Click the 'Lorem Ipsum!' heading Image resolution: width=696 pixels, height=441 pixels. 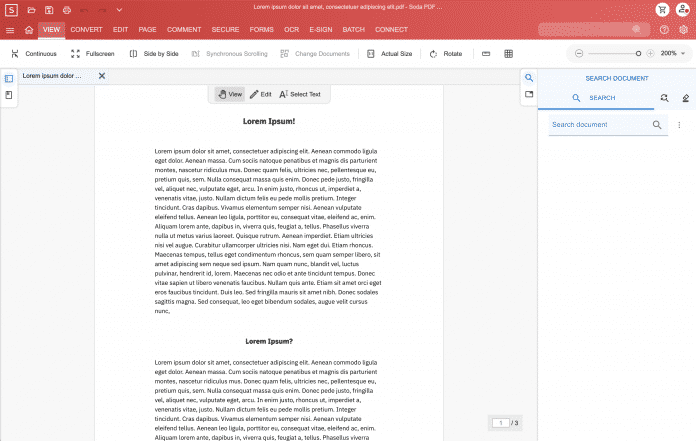pos(269,121)
